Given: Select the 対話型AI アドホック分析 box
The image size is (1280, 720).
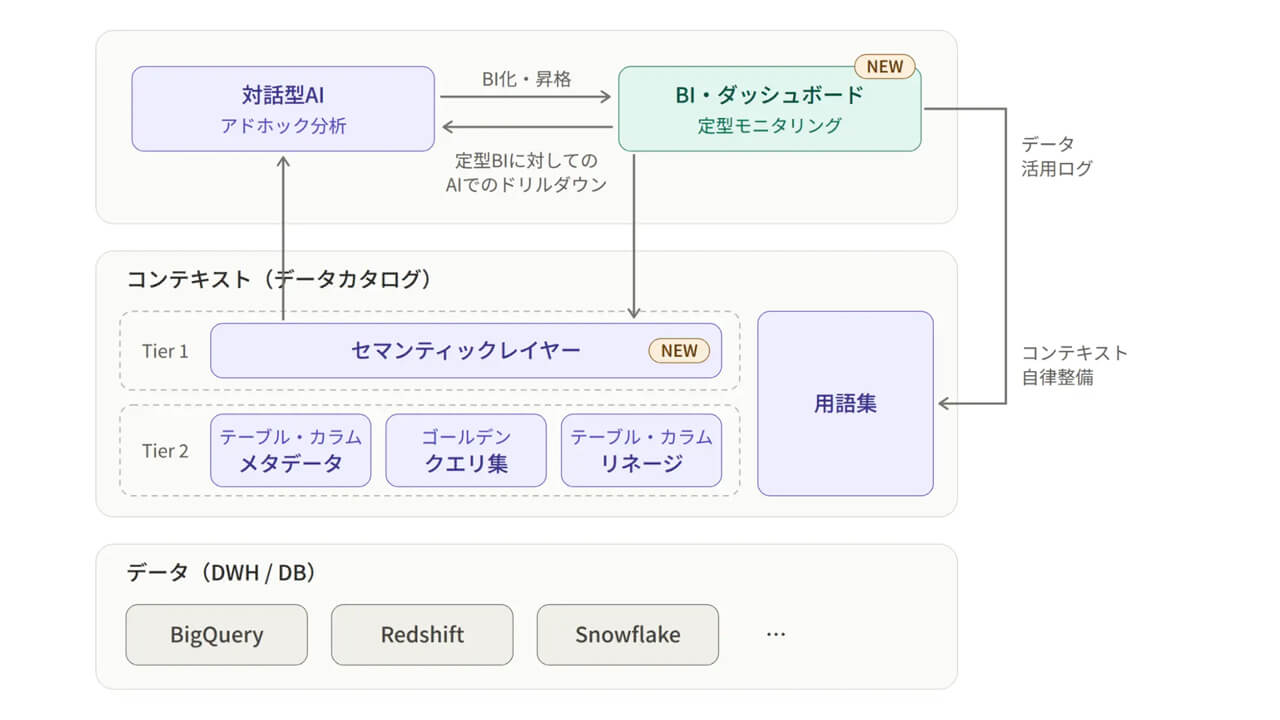Looking at the screenshot, I should click(283, 109).
